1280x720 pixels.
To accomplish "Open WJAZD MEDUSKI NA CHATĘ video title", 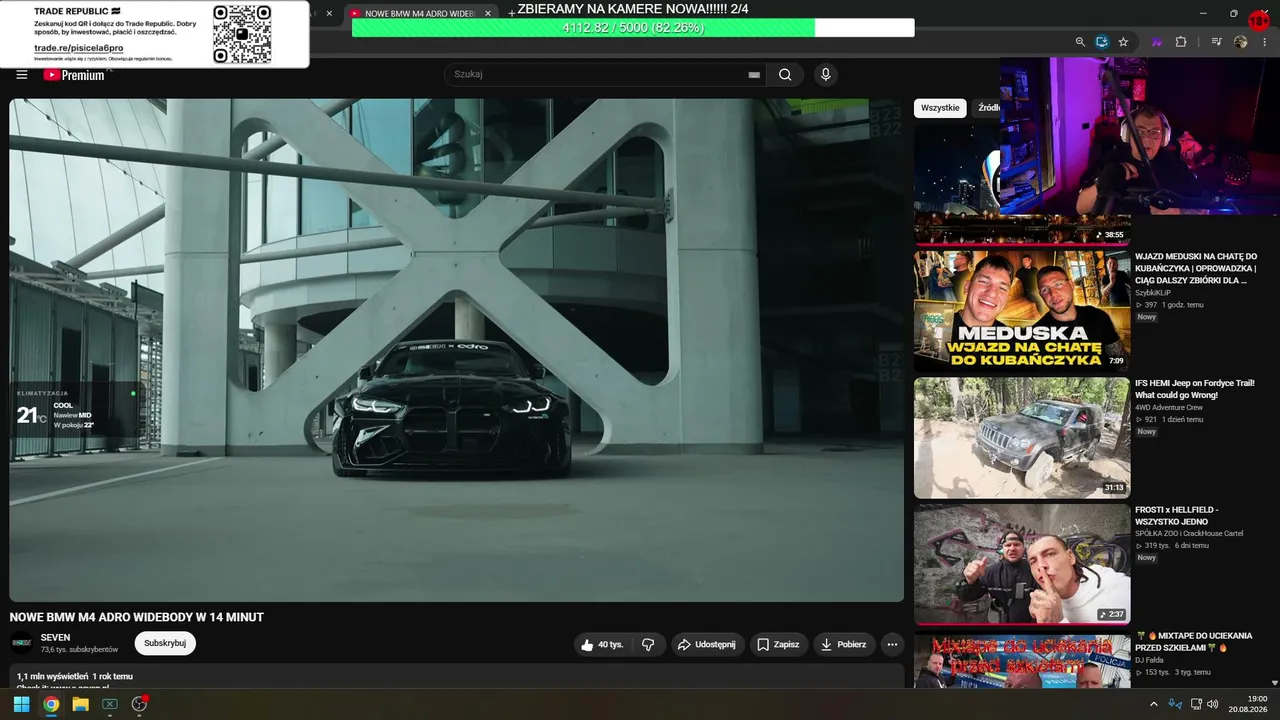I will [1196, 268].
